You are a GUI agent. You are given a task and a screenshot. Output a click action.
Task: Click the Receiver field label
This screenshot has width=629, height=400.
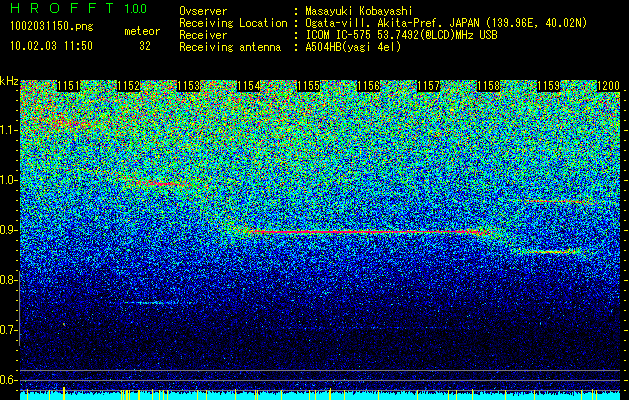[x=203, y=35]
